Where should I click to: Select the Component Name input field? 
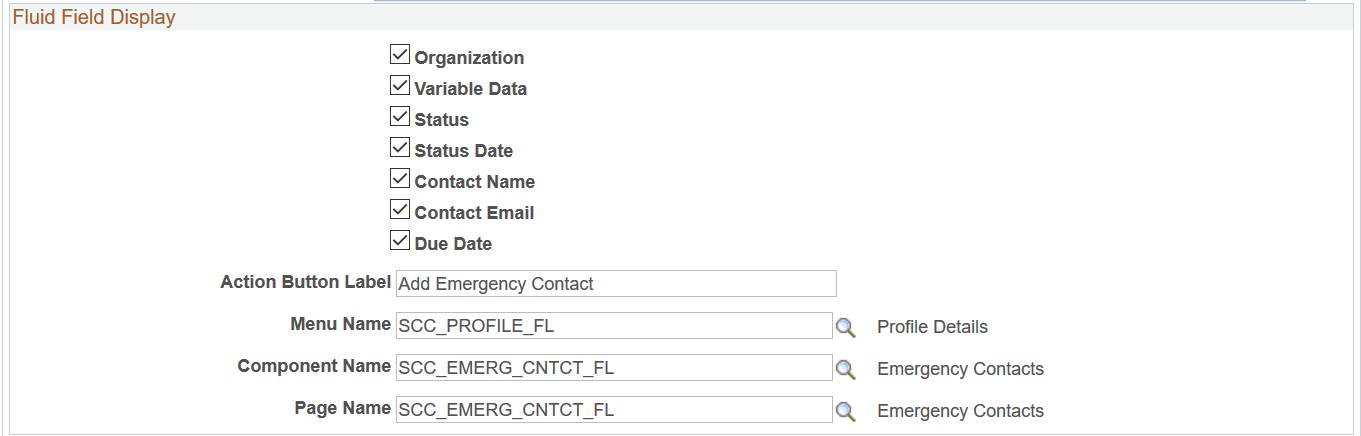614,368
